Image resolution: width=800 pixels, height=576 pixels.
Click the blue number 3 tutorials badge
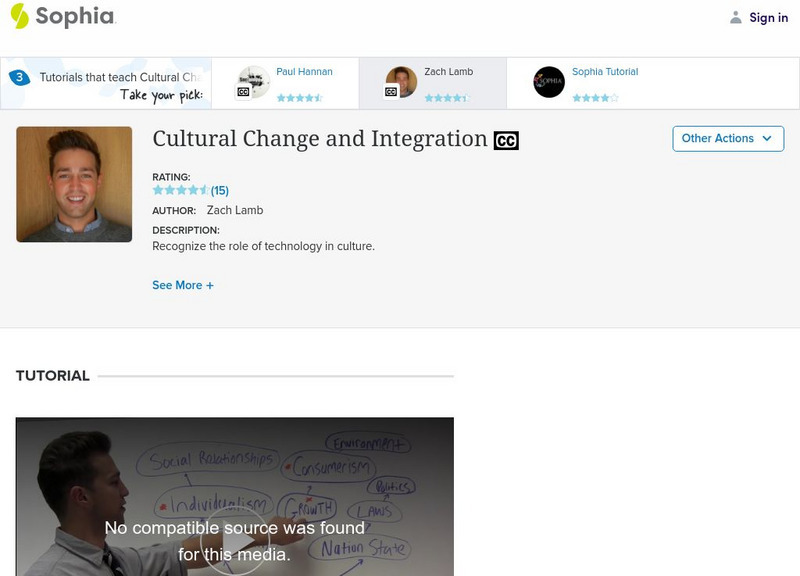(18, 77)
